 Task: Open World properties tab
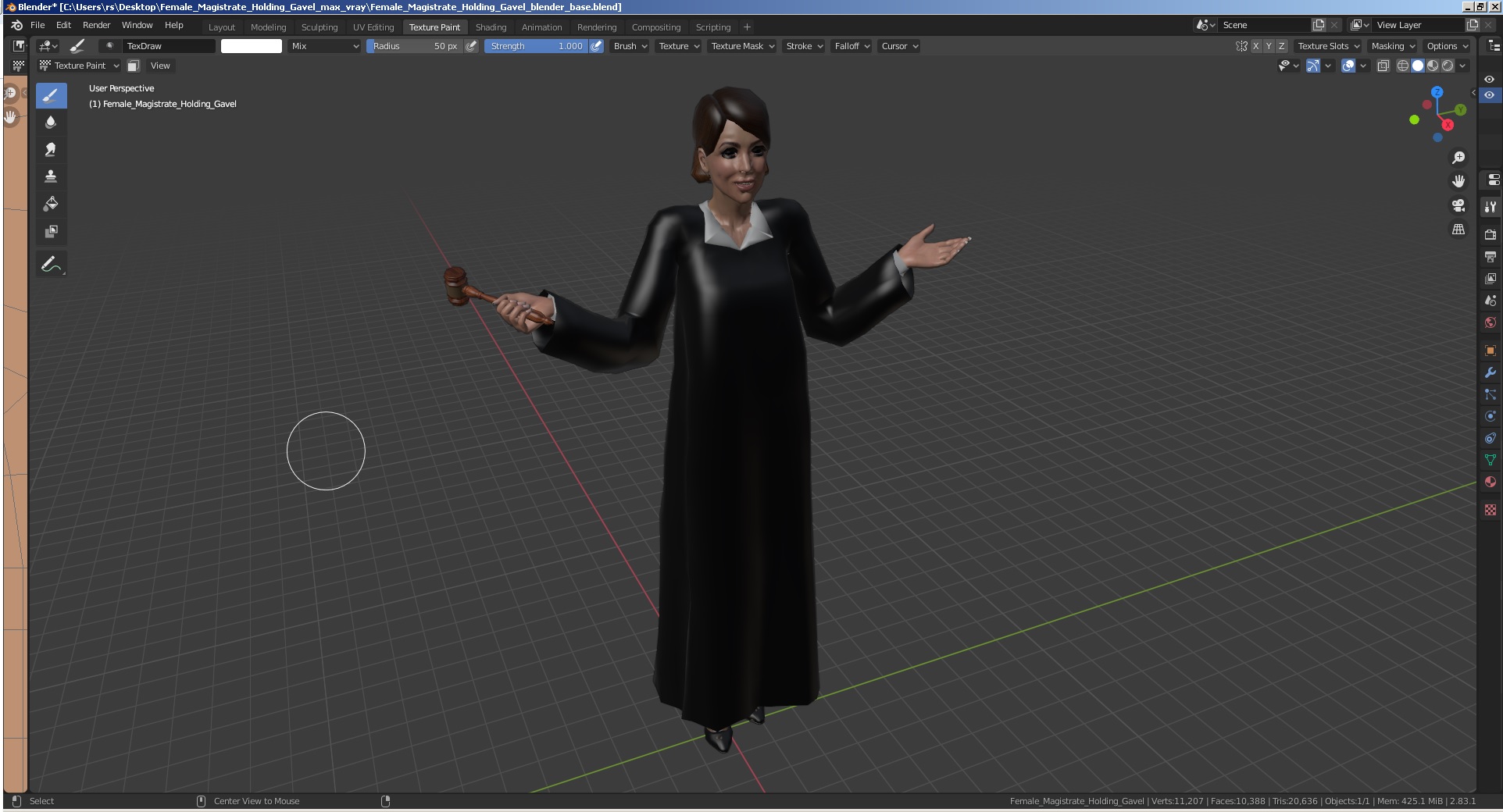[x=1491, y=322]
